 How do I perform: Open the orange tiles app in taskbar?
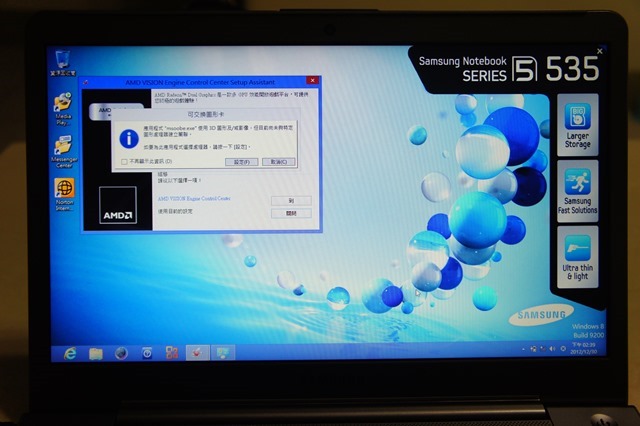[172, 353]
